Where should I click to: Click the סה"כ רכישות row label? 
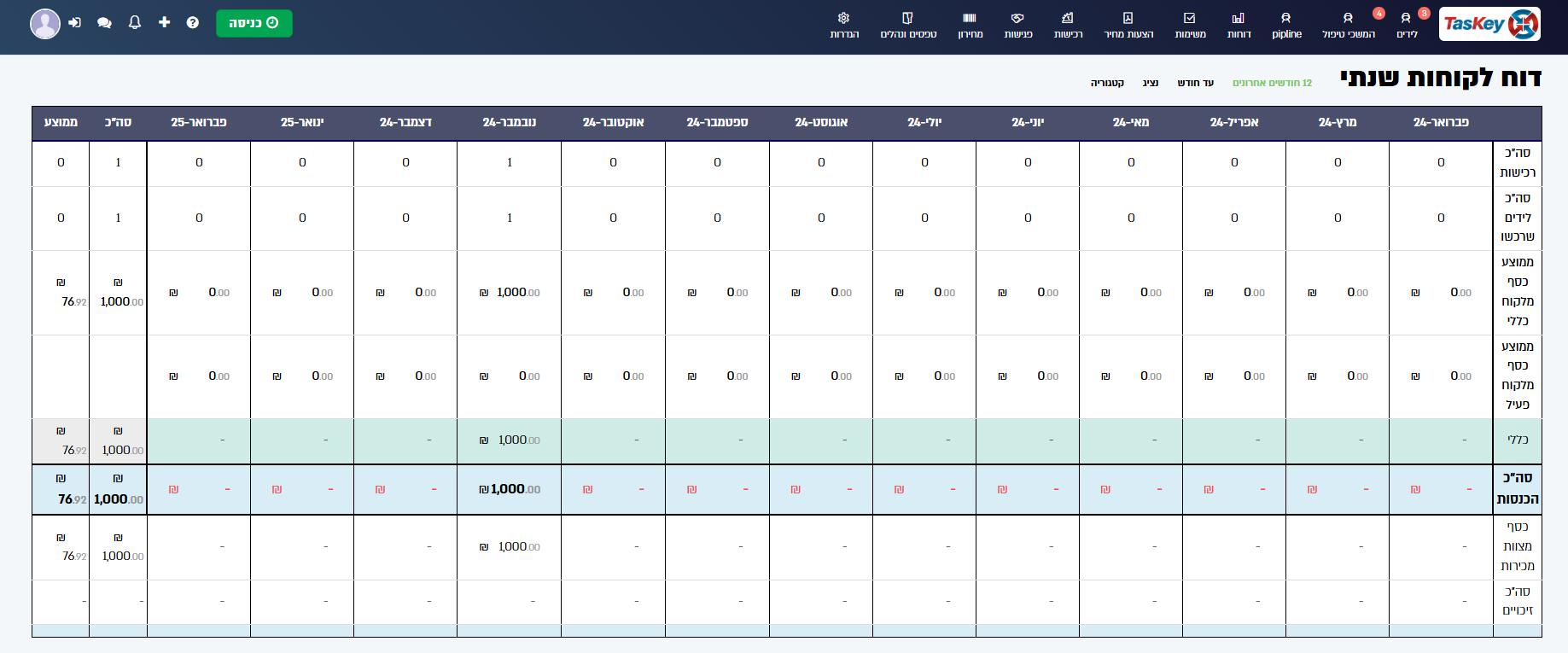[1518, 163]
